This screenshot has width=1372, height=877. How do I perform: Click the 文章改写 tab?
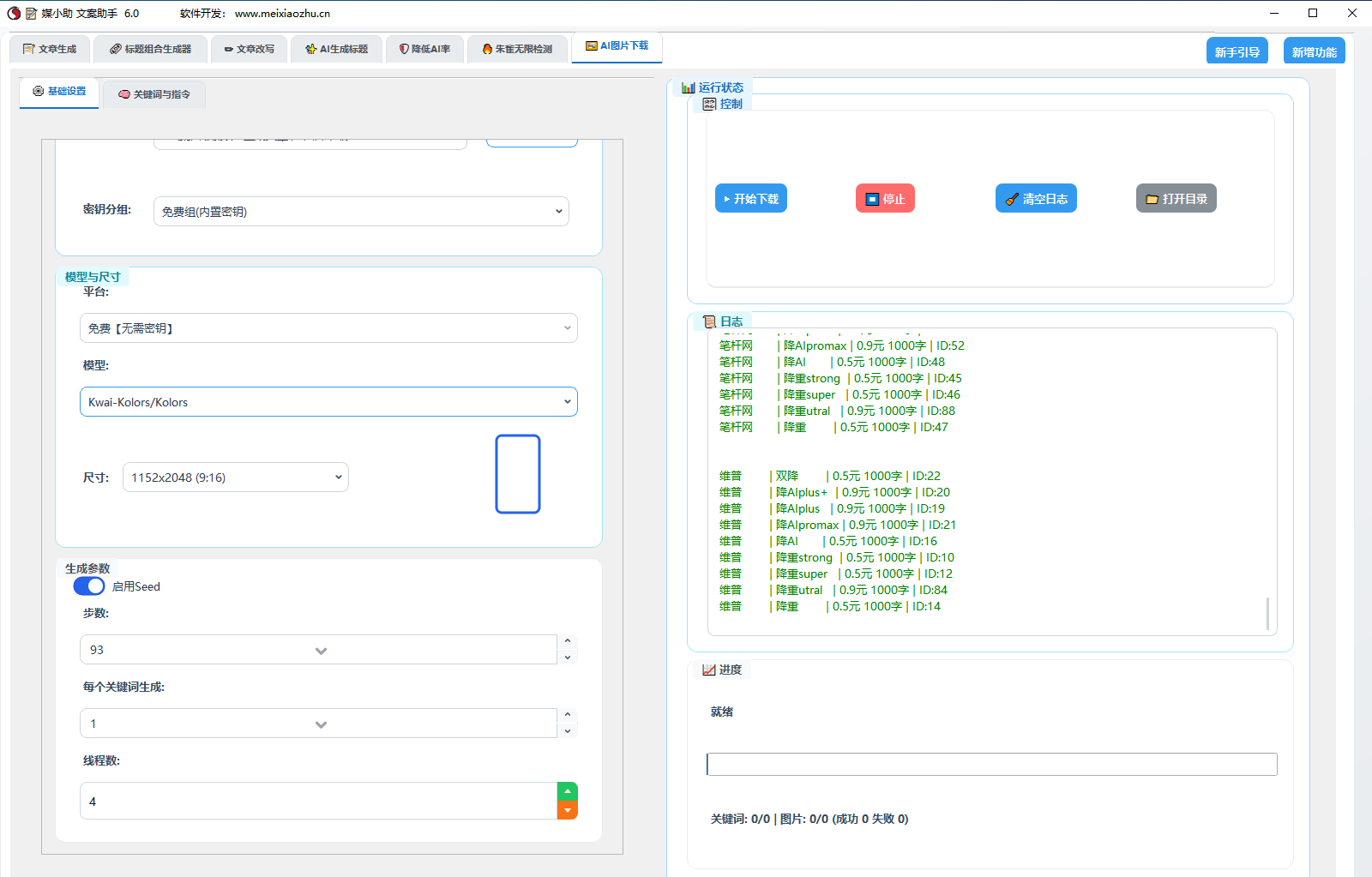pyautogui.click(x=250, y=49)
